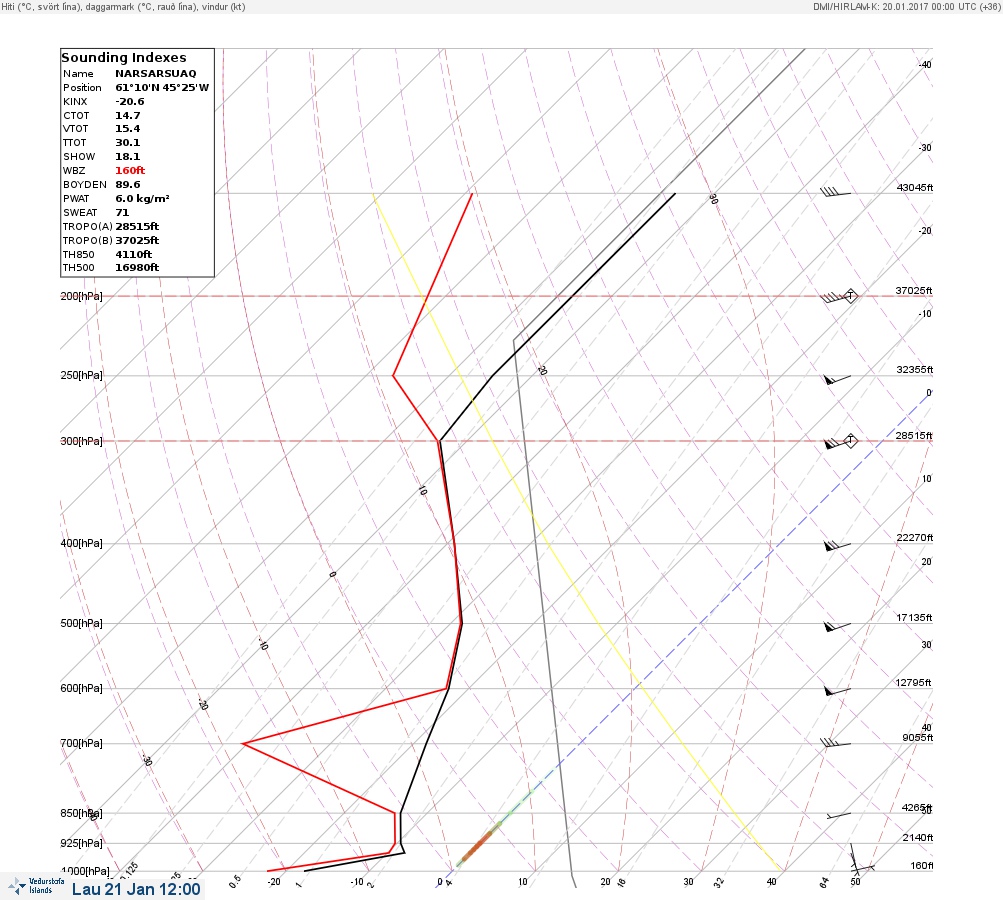This screenshot has width=1003, height=900.
Task: Click tropopause diamond marker at 37025ft
Action: point(851,296)
